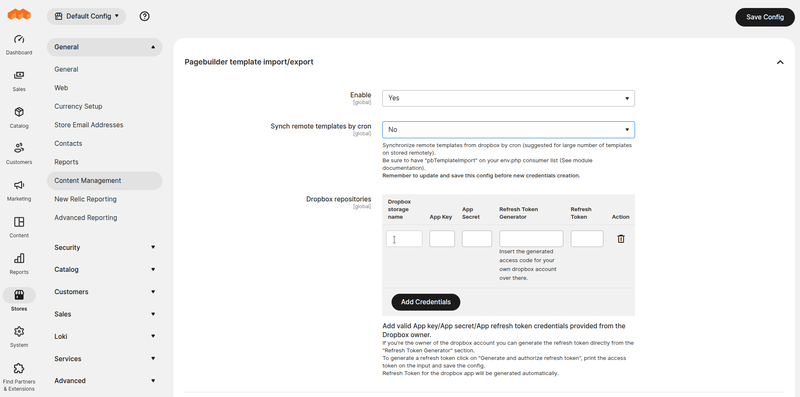Focus the Refresh Token input field
800x397 pixels.
coord(587,239)
